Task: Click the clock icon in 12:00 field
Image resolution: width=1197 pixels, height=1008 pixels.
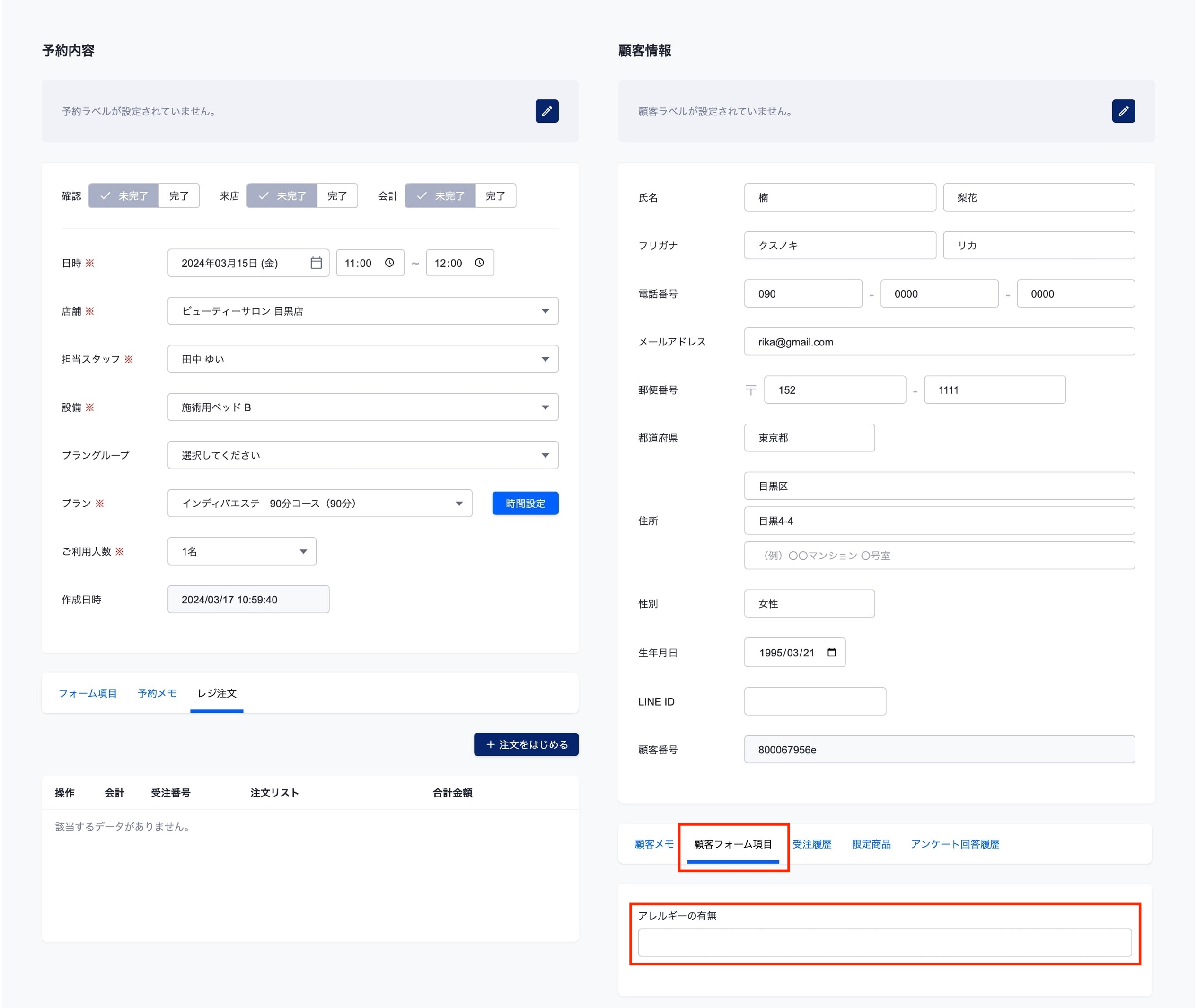Action: coord(479,263)
